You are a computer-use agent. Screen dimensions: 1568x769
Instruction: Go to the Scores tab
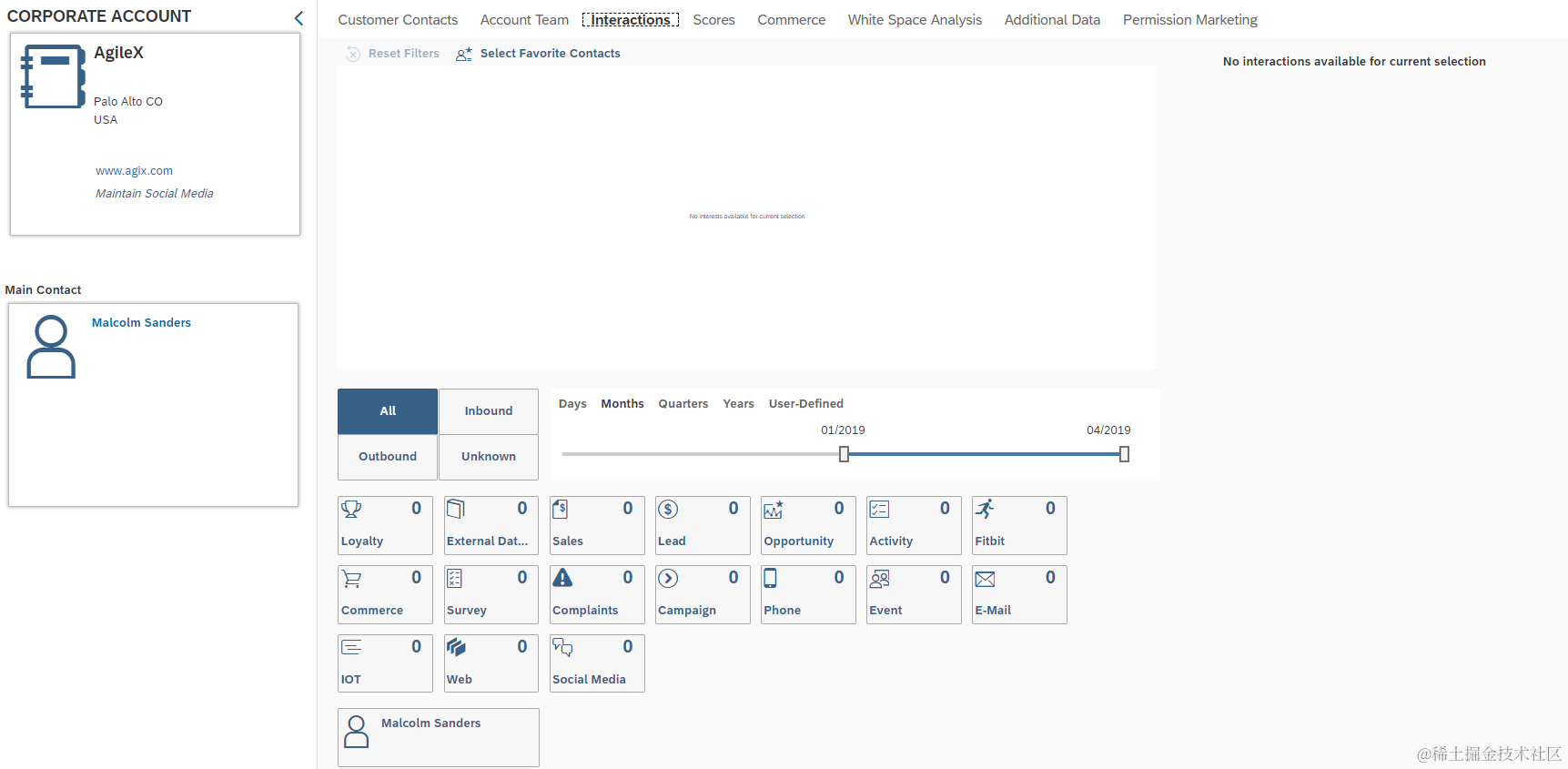point(713,20)
